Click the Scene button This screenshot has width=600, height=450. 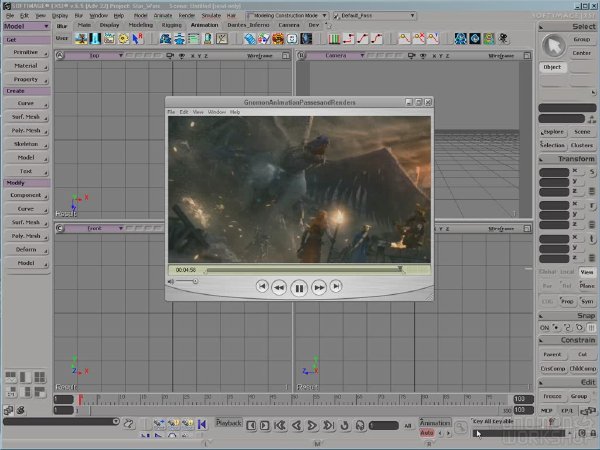582,132
